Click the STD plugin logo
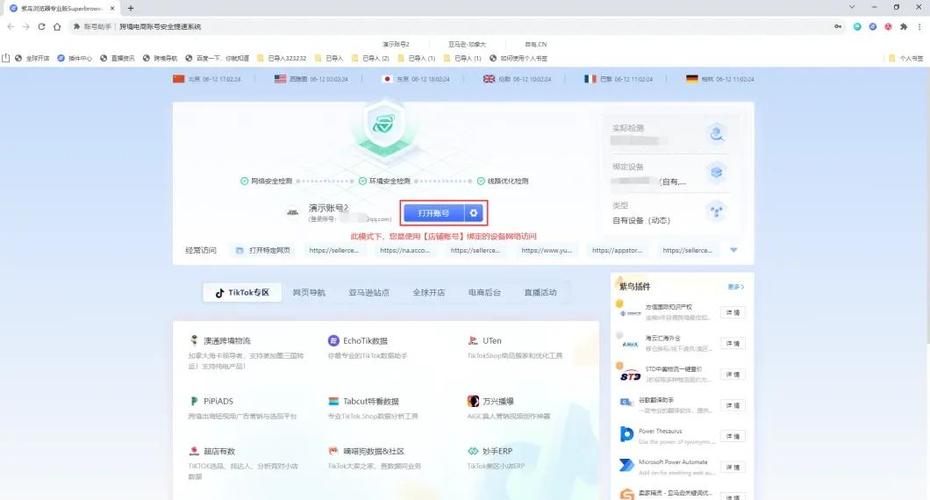 630,376
